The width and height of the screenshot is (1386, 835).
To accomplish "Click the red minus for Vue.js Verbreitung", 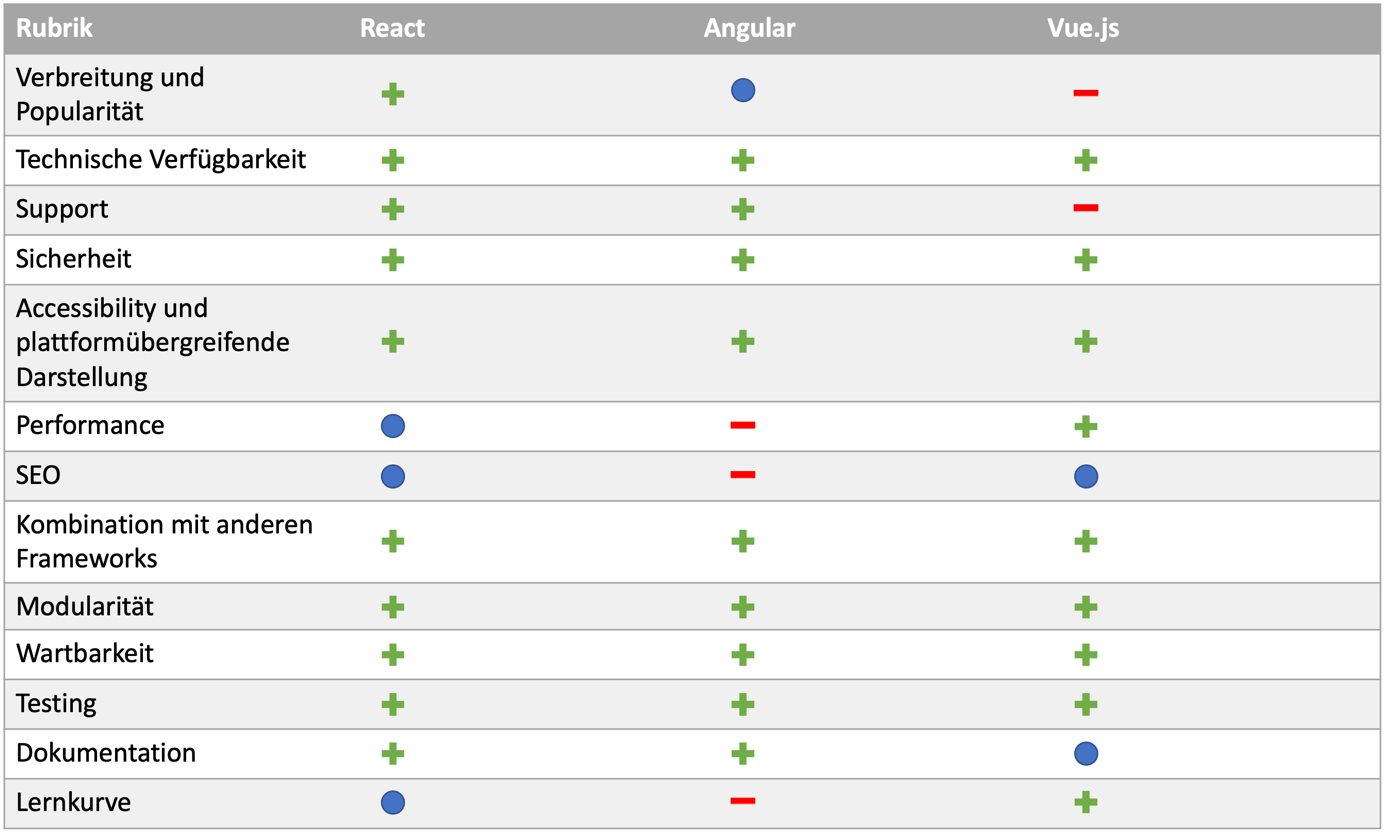I will pos(1086,93).
